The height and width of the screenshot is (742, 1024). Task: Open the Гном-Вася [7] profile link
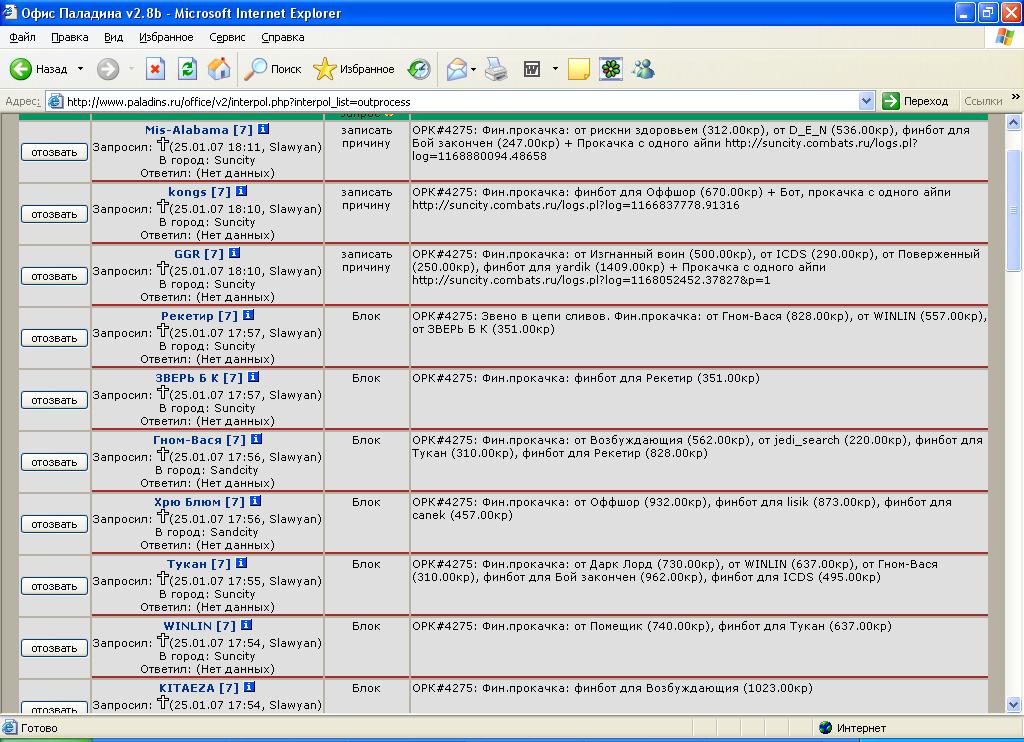coord(199,440)
